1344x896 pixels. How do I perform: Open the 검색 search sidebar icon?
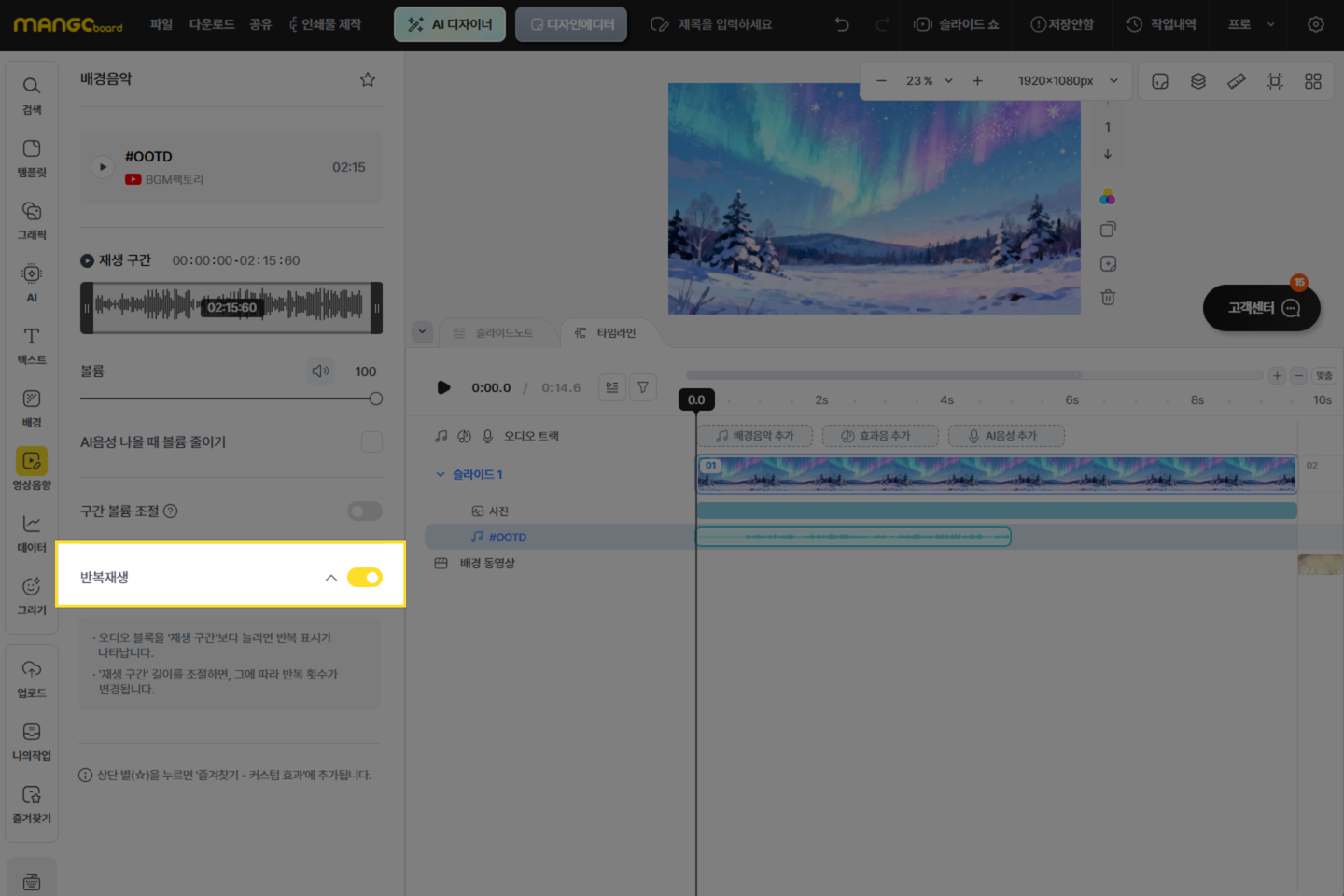pyautogui.click(x=32, y=94)
